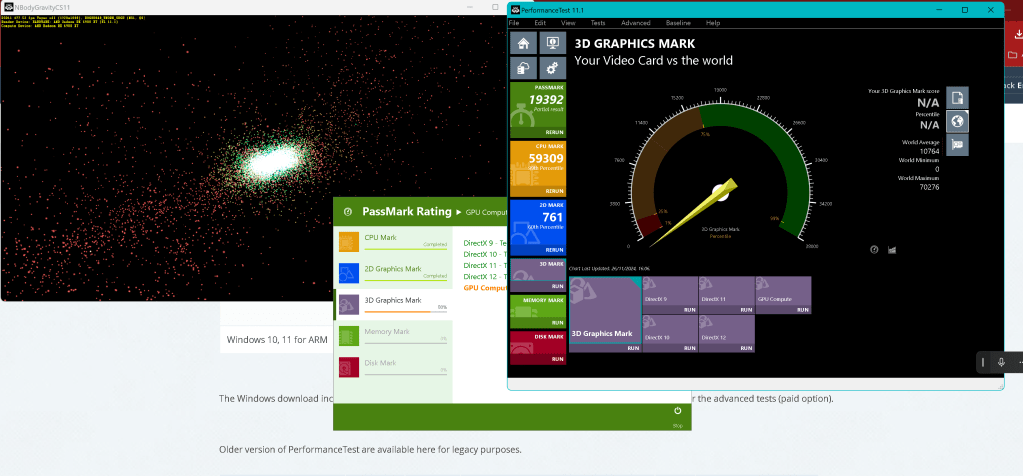
Task: Open the File menu
Action: [514, 23]
